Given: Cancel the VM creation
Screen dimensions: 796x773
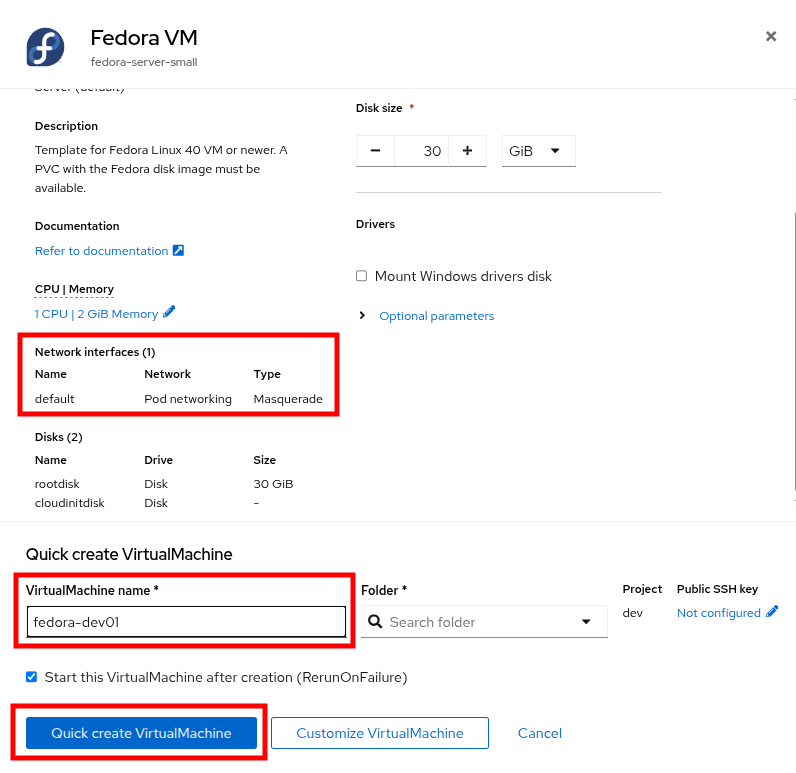Looking at the screenshot, I should [540, 732].
